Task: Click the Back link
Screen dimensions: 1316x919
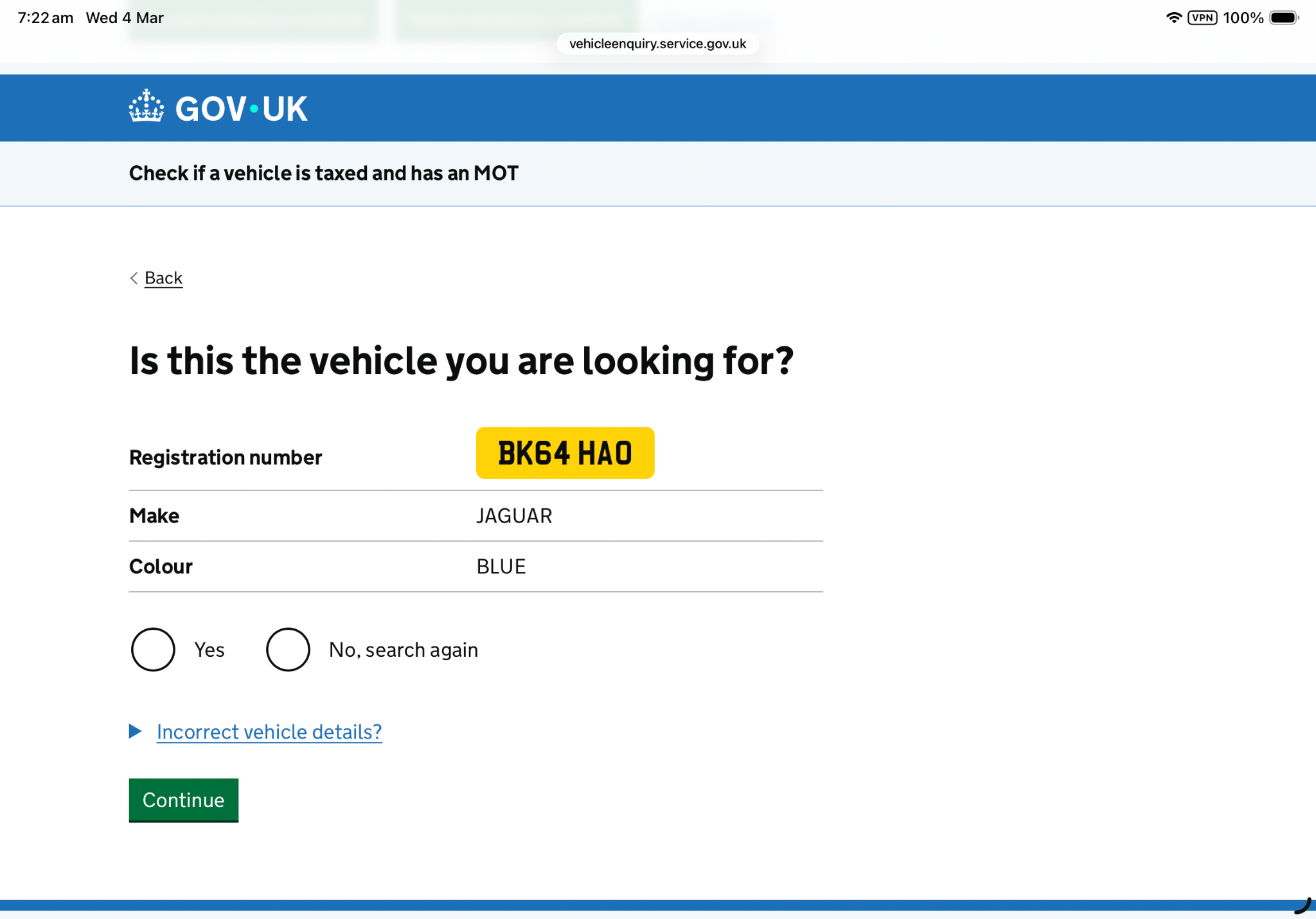Action: 163,278
